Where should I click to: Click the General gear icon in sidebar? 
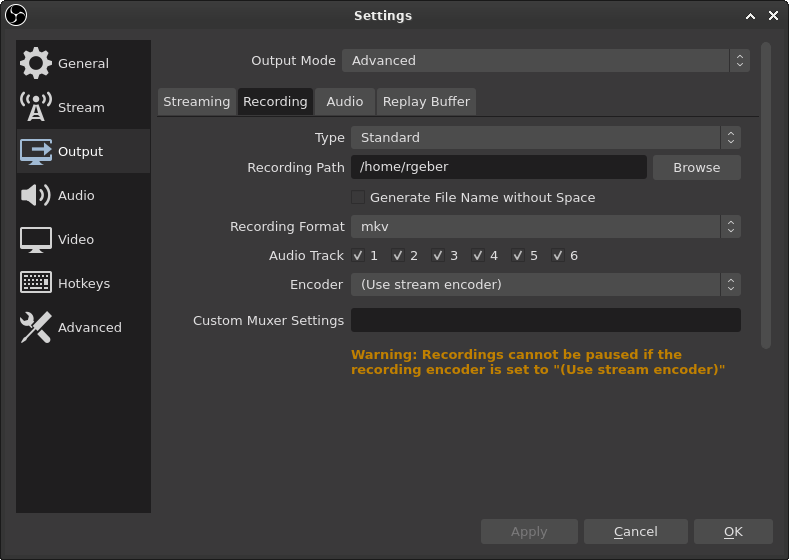(36, 63)
